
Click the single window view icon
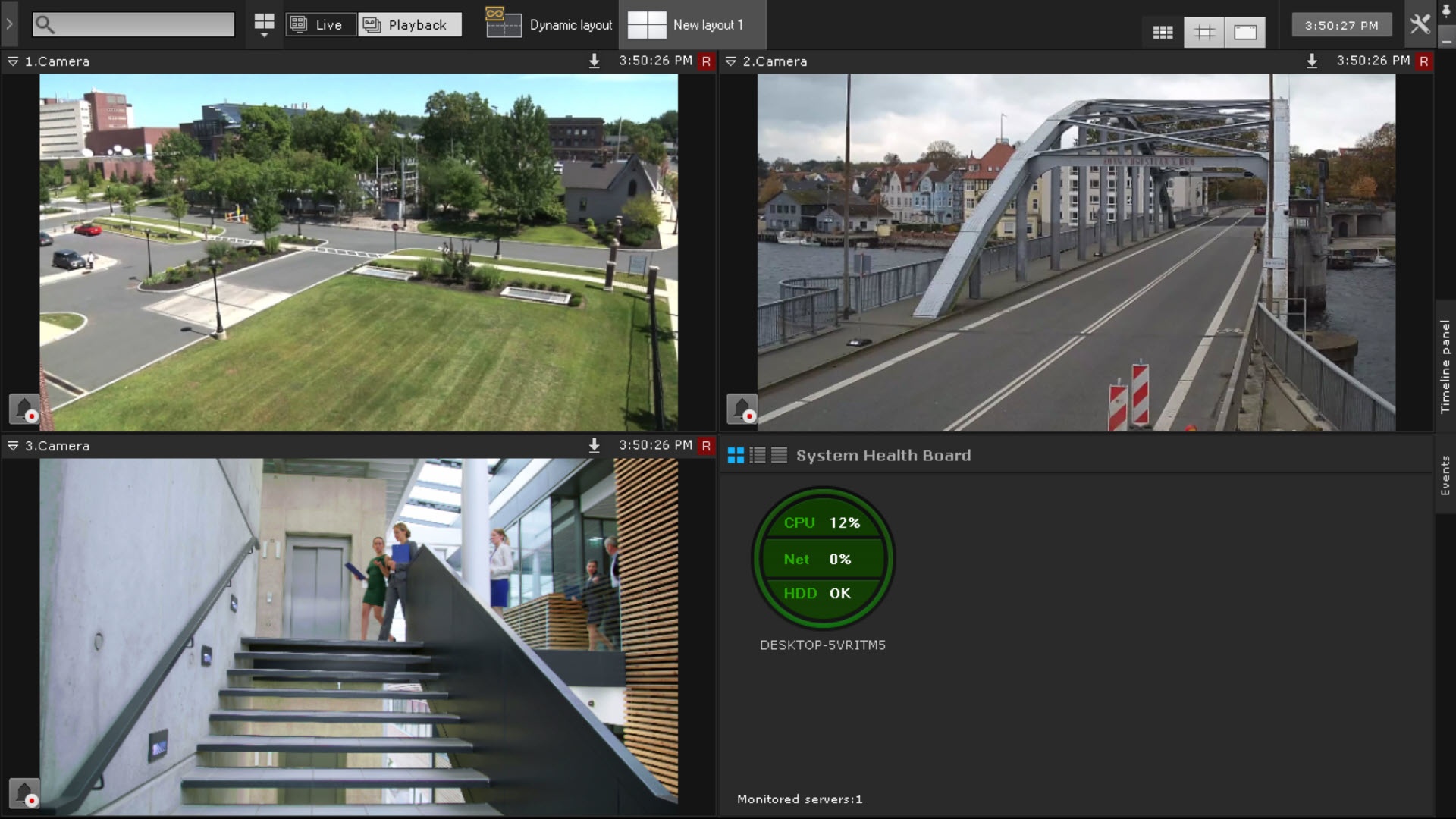(x=1245, y=32)
